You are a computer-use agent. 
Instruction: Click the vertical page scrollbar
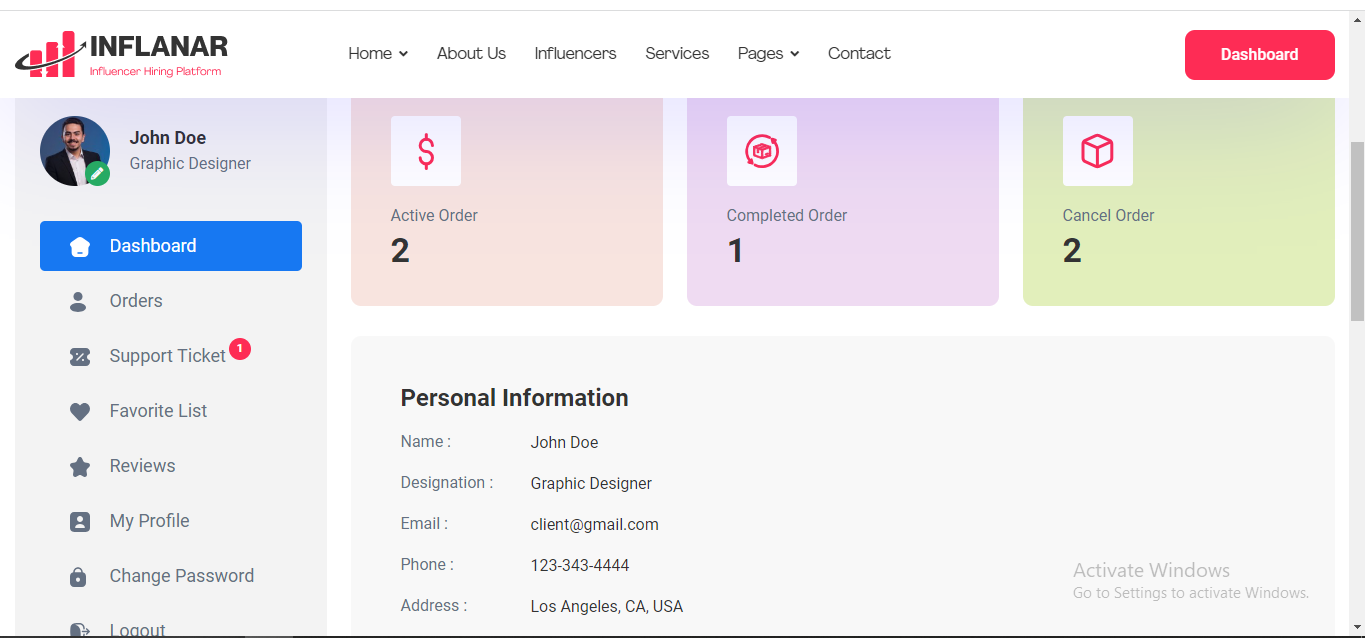click(1357, 230)
